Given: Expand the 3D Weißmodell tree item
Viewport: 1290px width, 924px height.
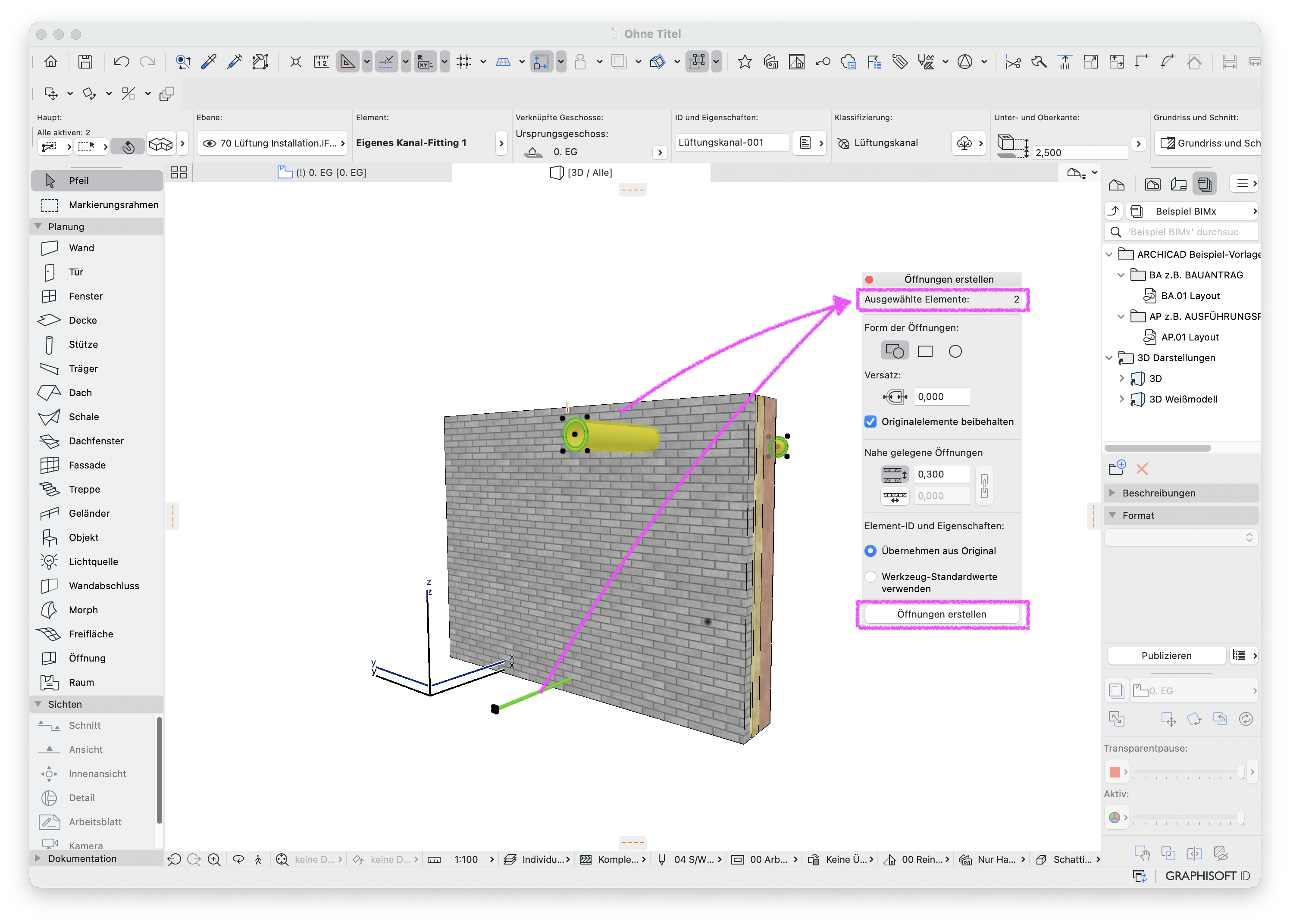Looking at the screenshot, I should point(1121,399).
